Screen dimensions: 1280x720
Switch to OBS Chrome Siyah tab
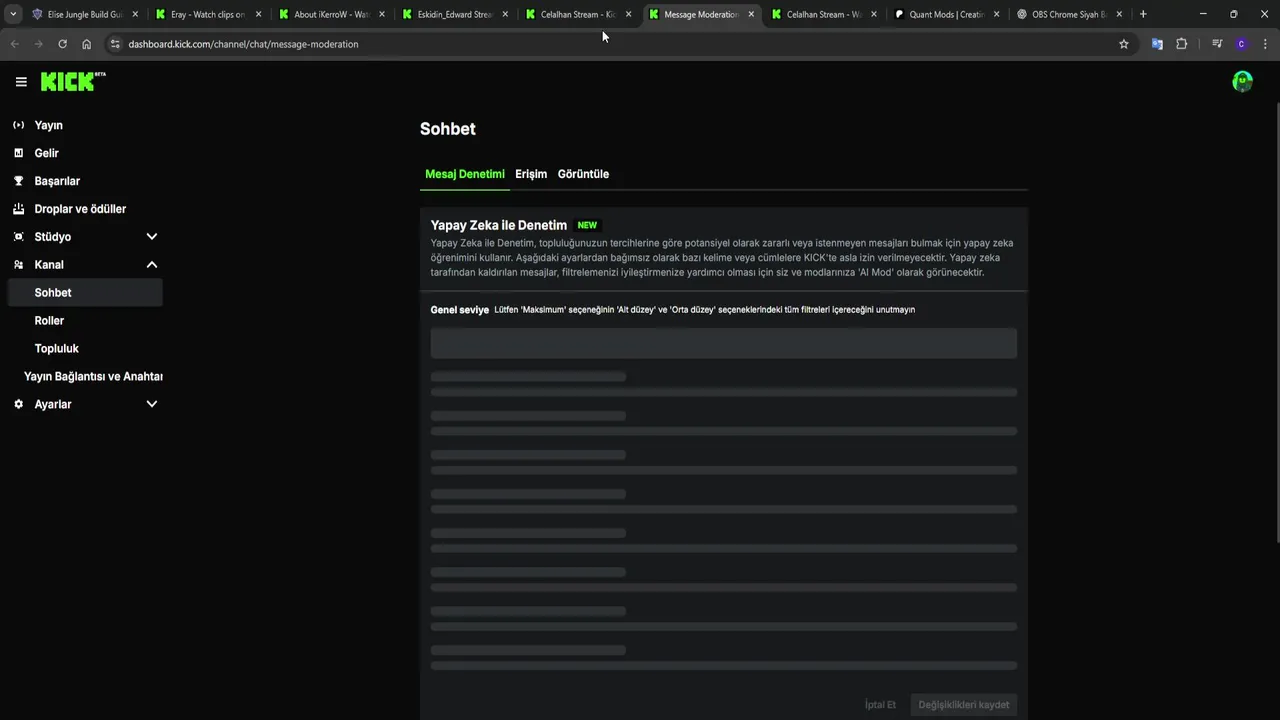(1070, 14)
